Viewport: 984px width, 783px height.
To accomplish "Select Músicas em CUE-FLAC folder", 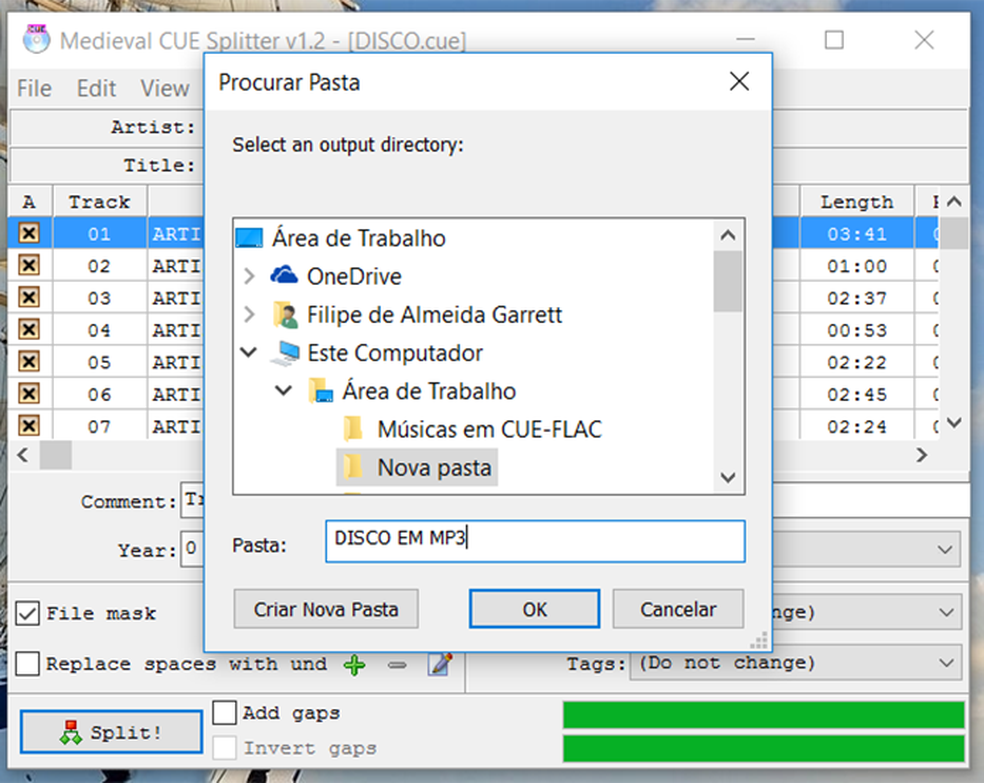I will [x=489, y=429].
